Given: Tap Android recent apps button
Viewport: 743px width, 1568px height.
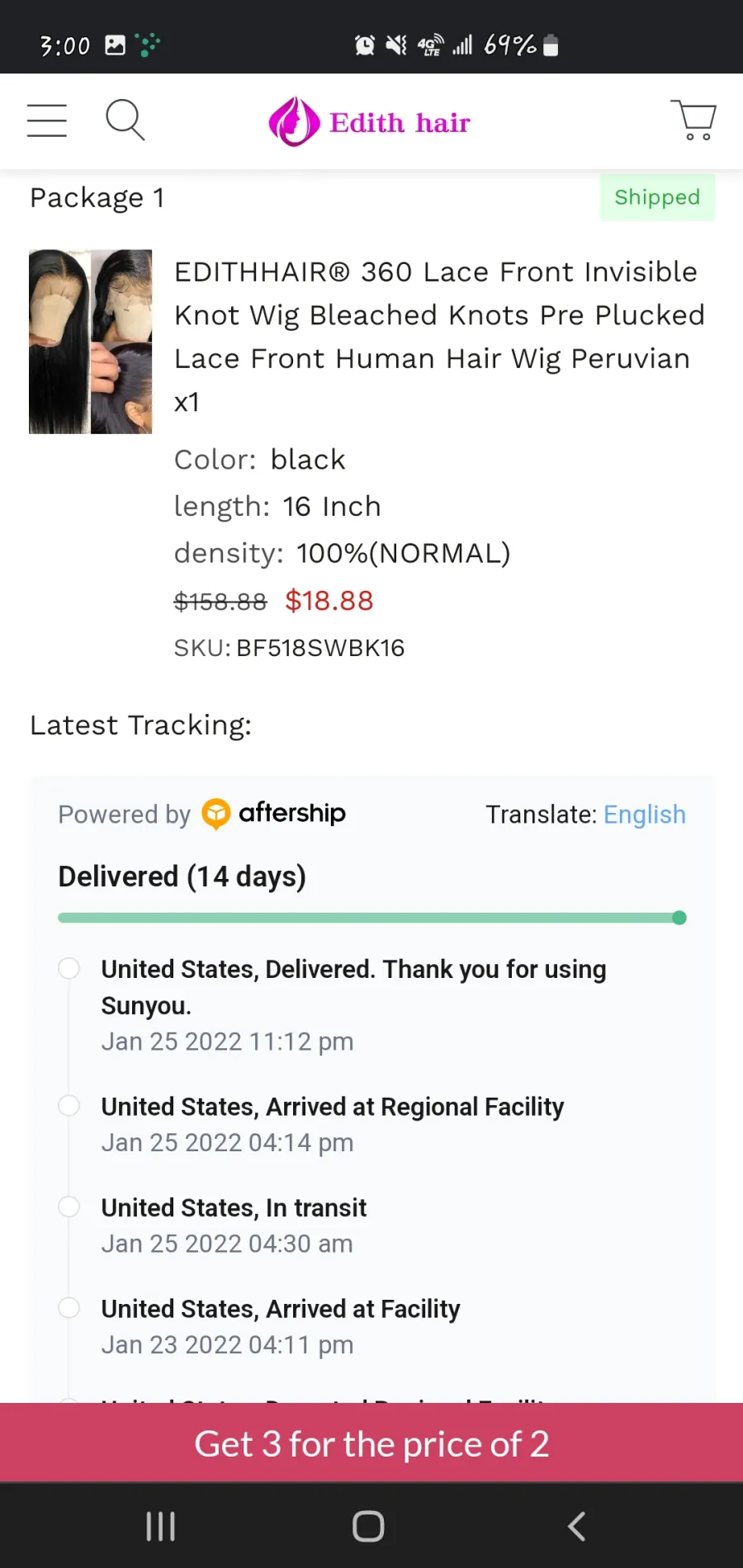Looking at the screenshot, I should point(160,1526).
